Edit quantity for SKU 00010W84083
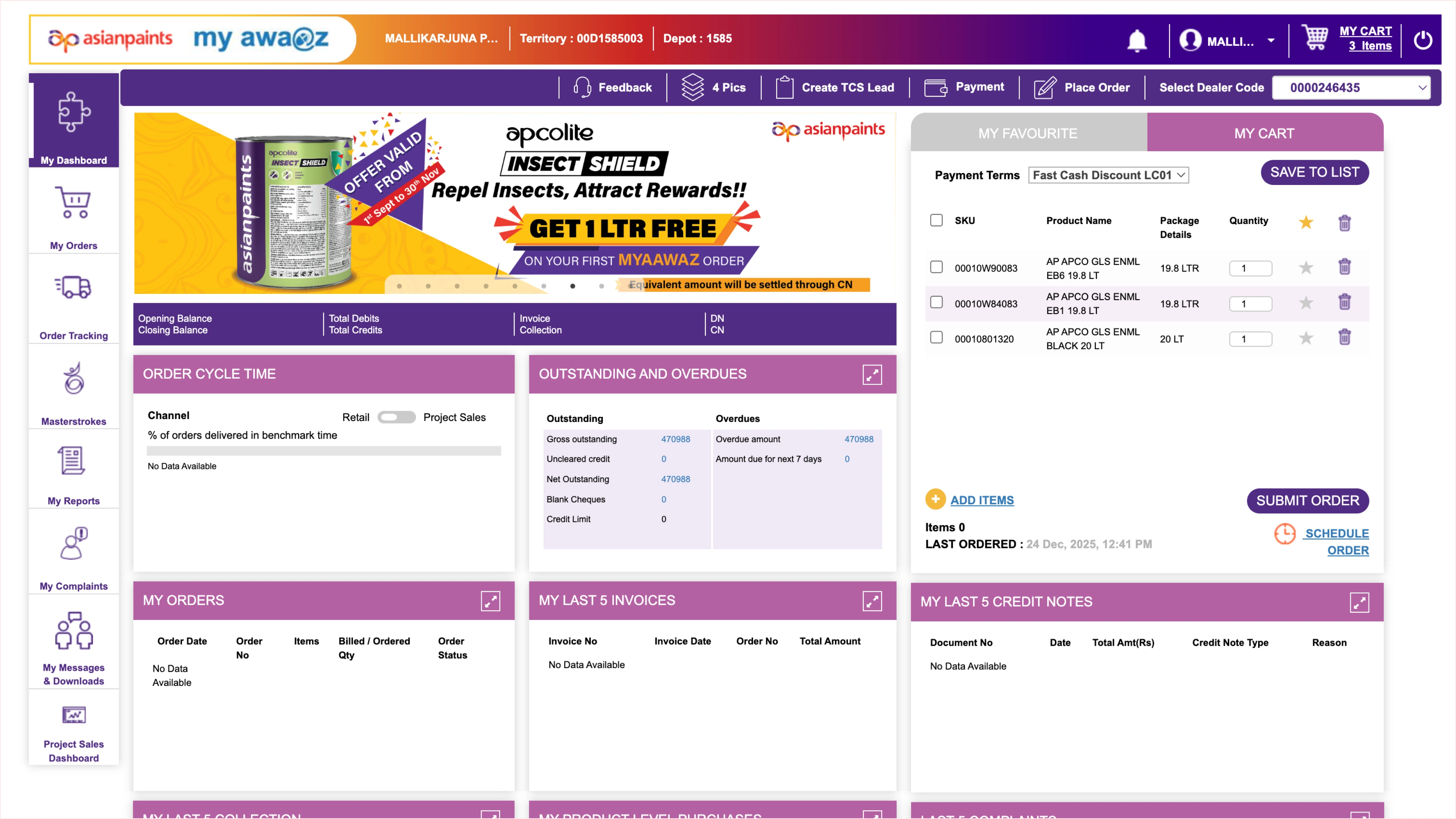Screen dimensions: 1456x819 (1250, 304)
